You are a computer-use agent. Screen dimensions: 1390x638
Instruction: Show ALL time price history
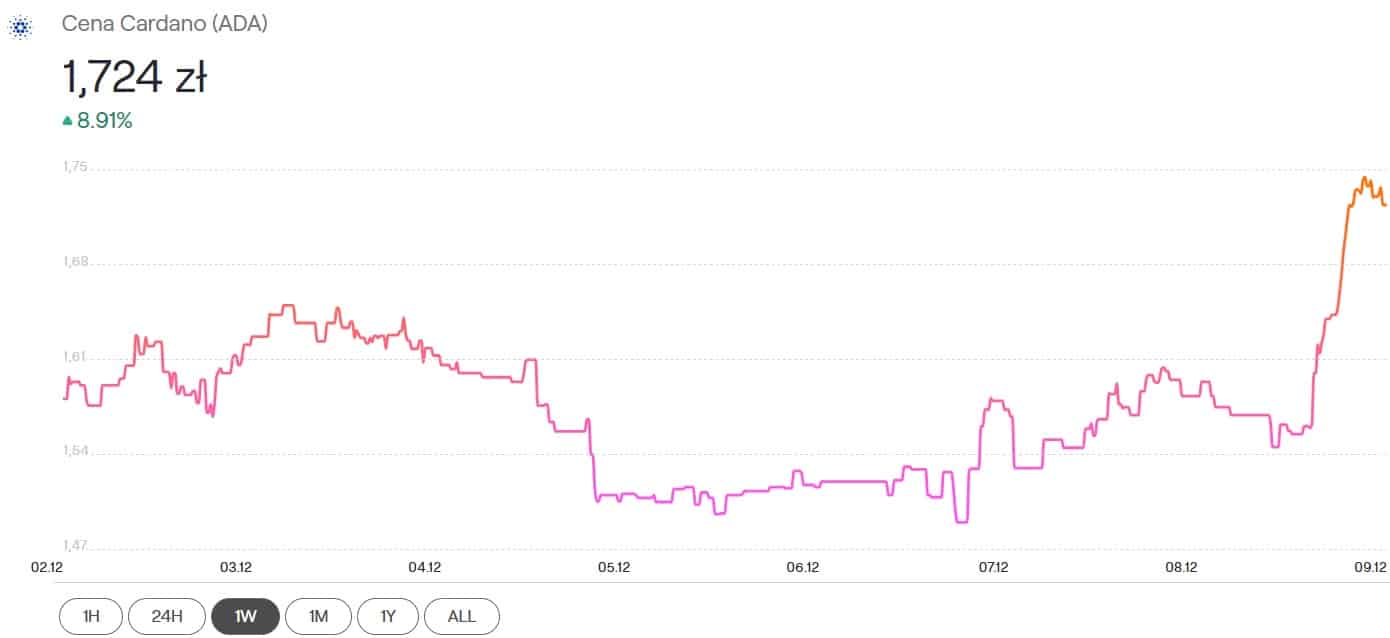point(462,616)
